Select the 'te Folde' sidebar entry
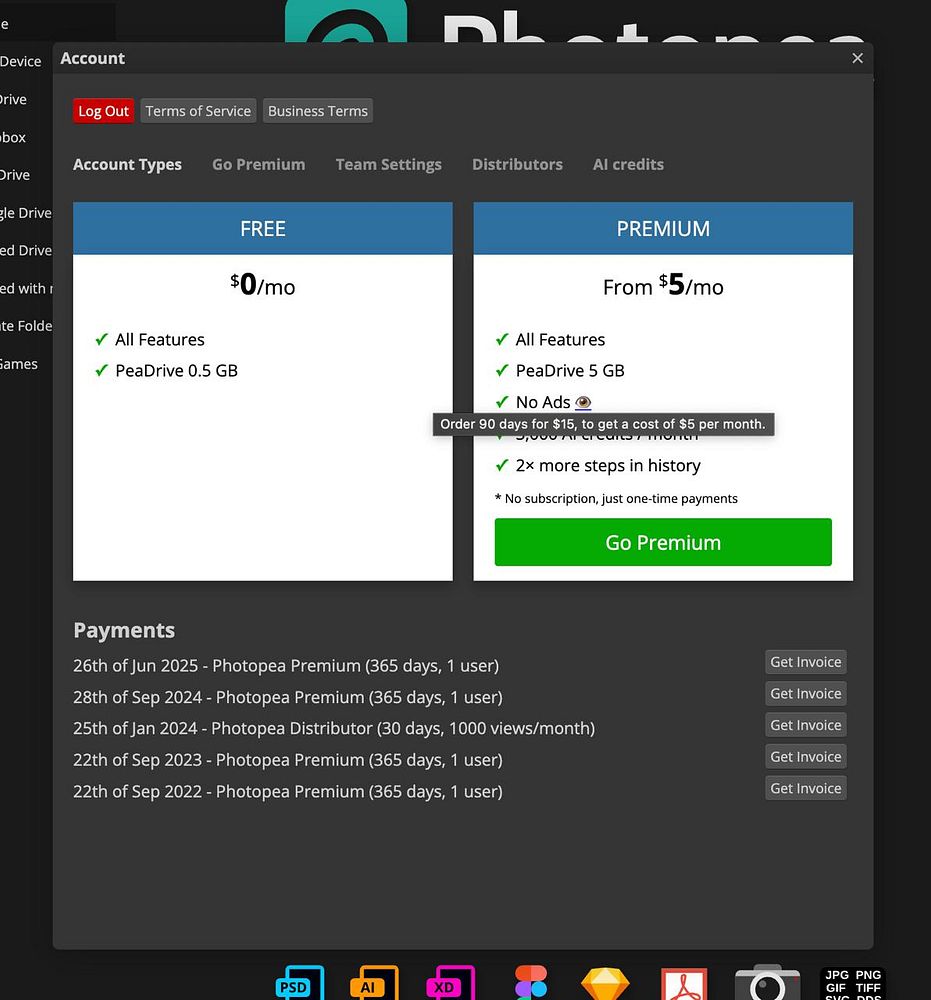 coord(26,326)
